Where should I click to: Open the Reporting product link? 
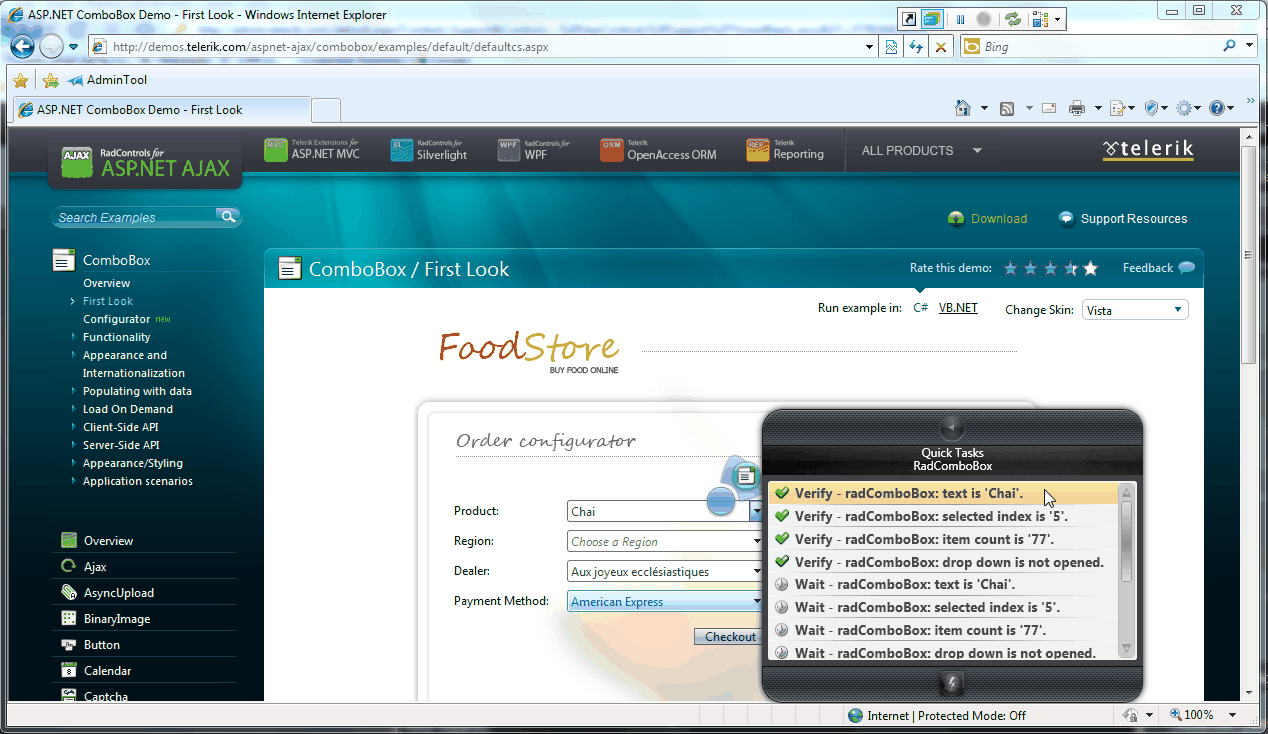tap(785, 150)
